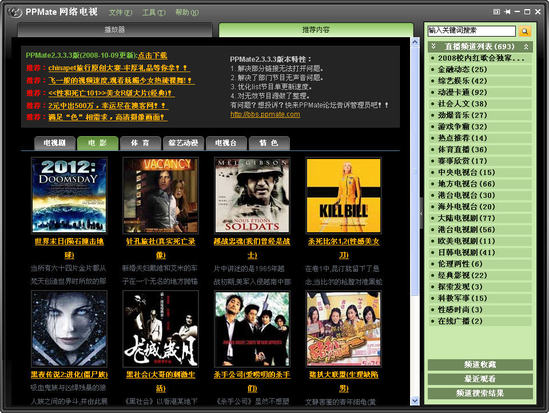Viewport: 549px width, 413px height.
Task: Select the 电视剧 category tab
Action: click(x=55, y=143)
